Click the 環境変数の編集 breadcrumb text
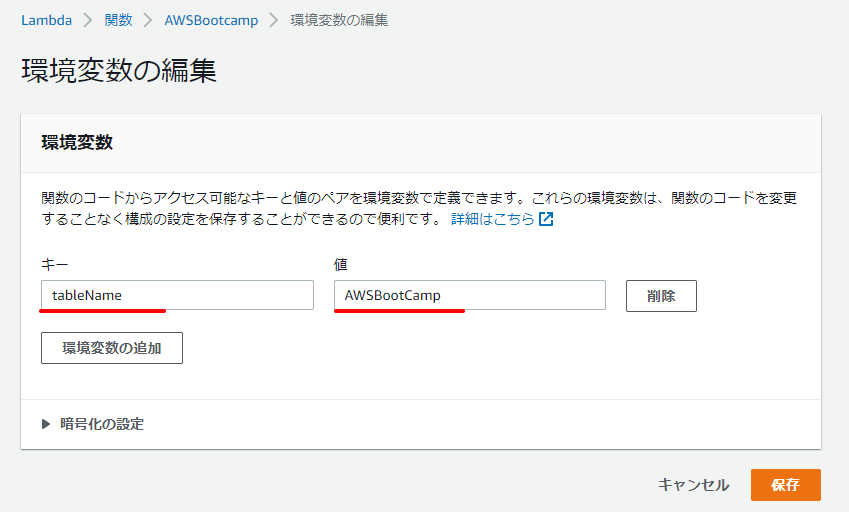The image size is (849, 512). [339, 21]
